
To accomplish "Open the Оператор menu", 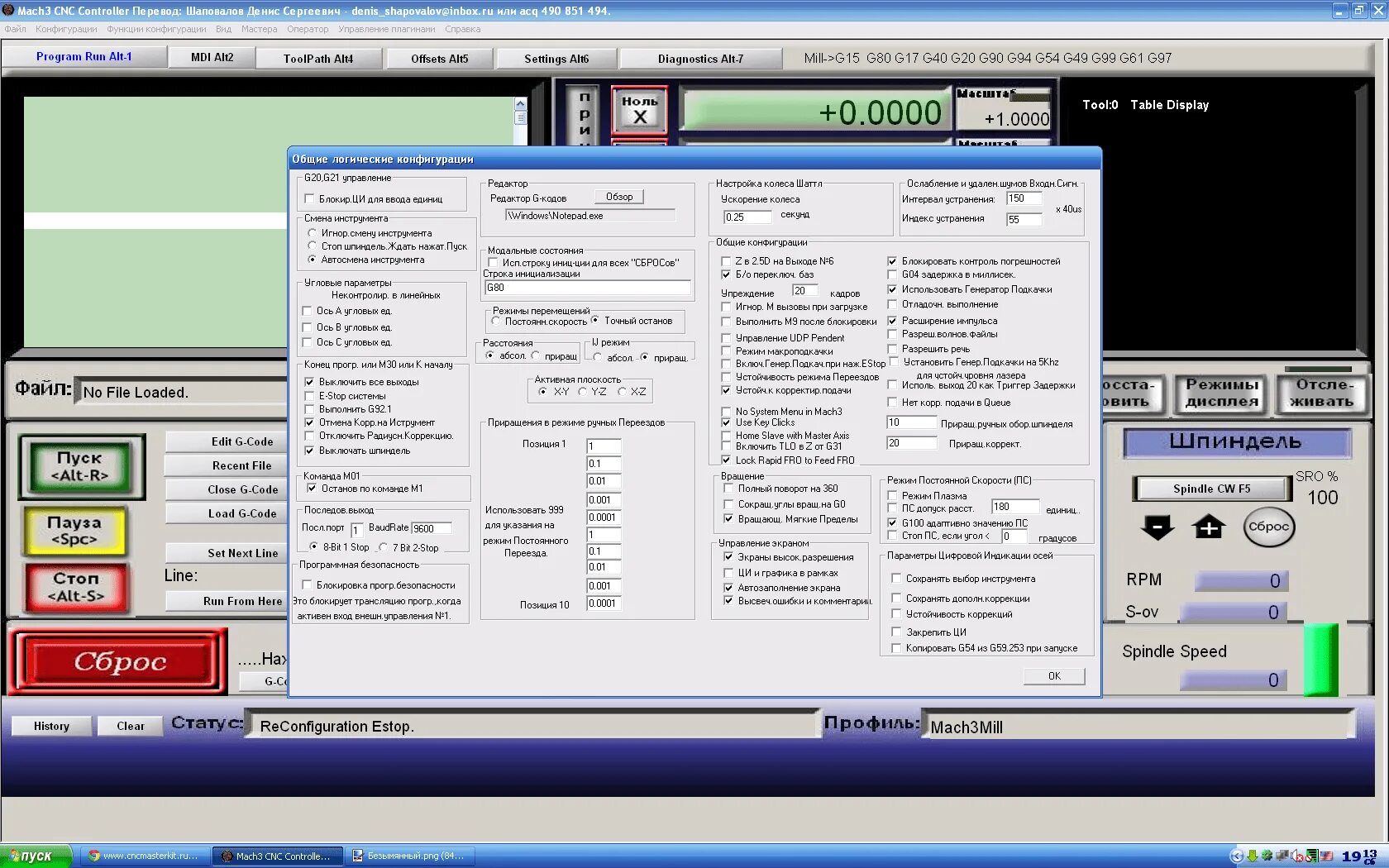I will (308, 29).
